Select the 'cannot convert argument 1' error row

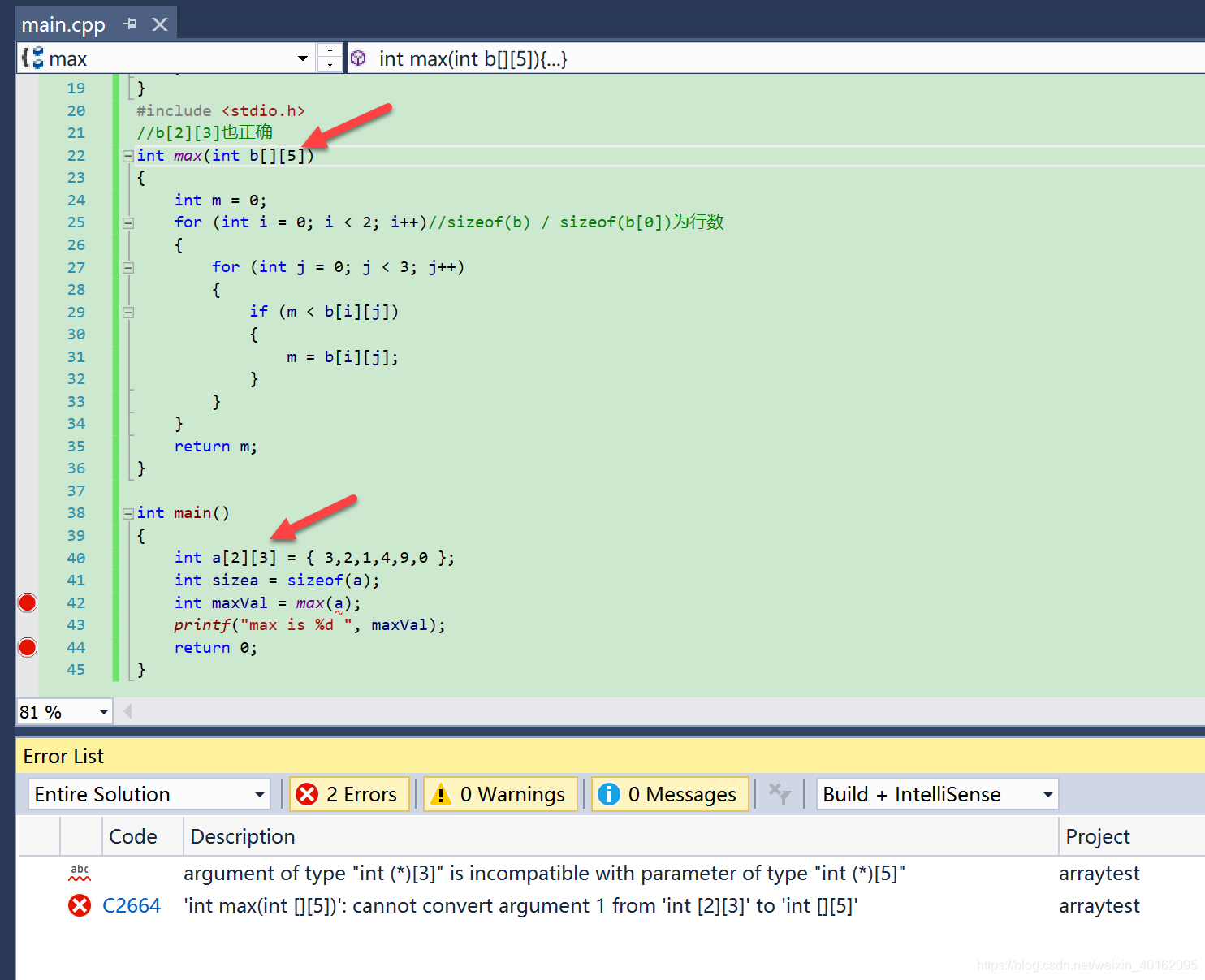click(611, 906)
